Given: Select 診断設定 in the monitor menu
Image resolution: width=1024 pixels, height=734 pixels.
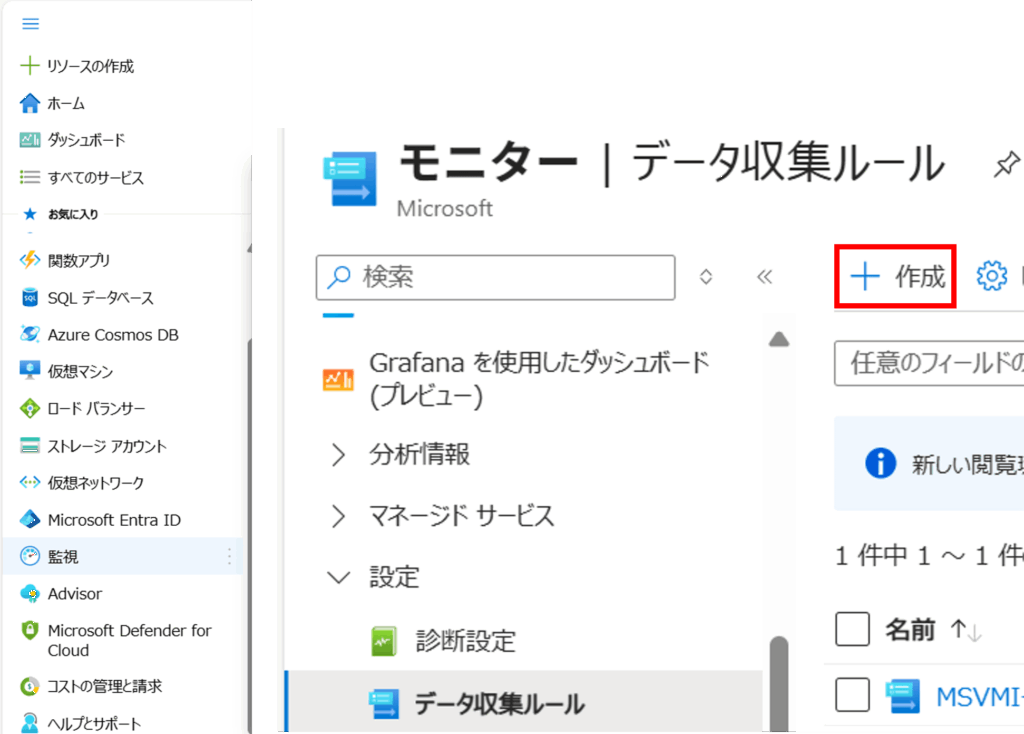Looking at the screenshot, I should click(x=465, y=640).
